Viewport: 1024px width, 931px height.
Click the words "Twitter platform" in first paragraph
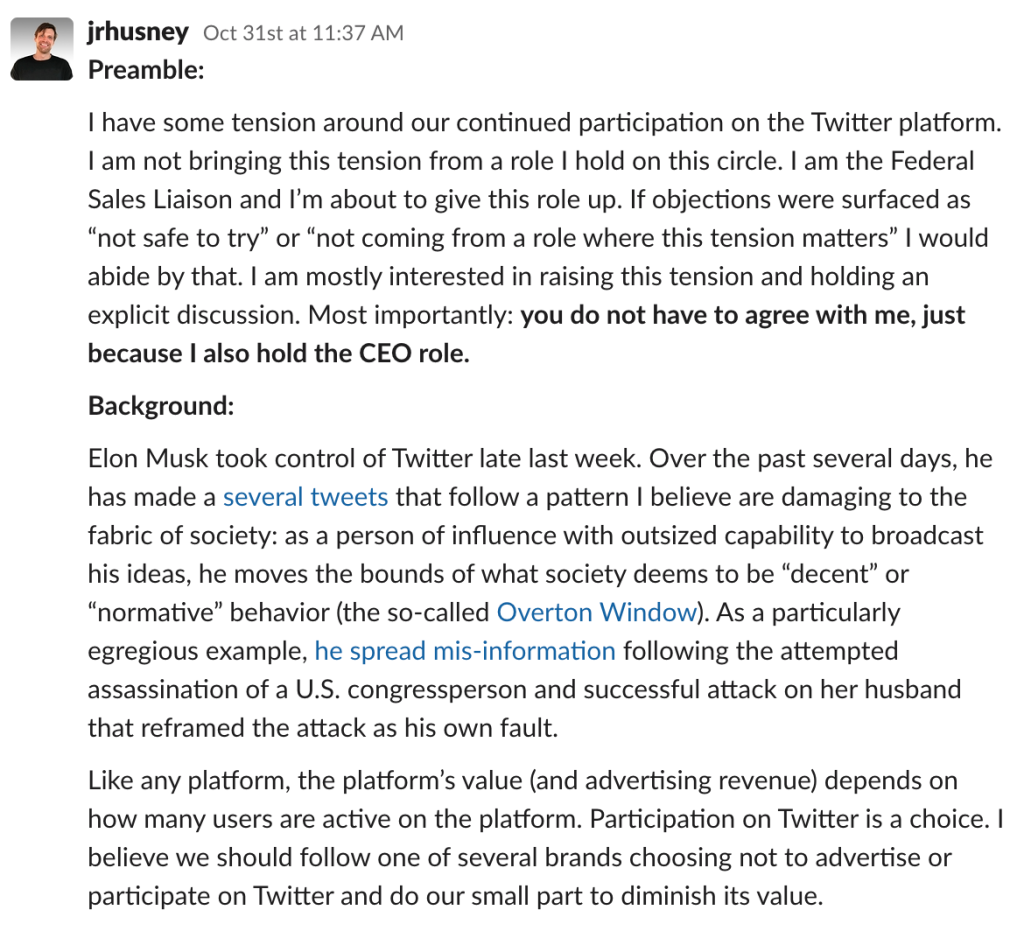coord(905,122)
